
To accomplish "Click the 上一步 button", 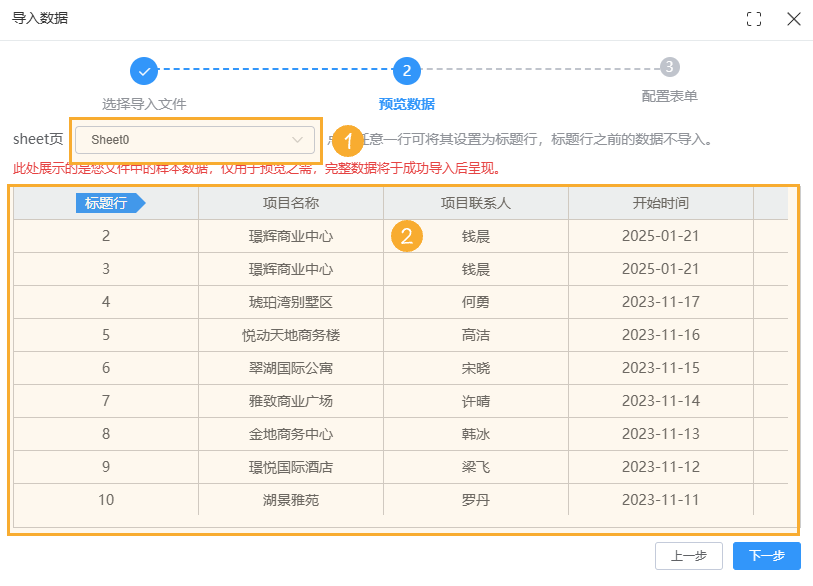I will coord(689,557).
